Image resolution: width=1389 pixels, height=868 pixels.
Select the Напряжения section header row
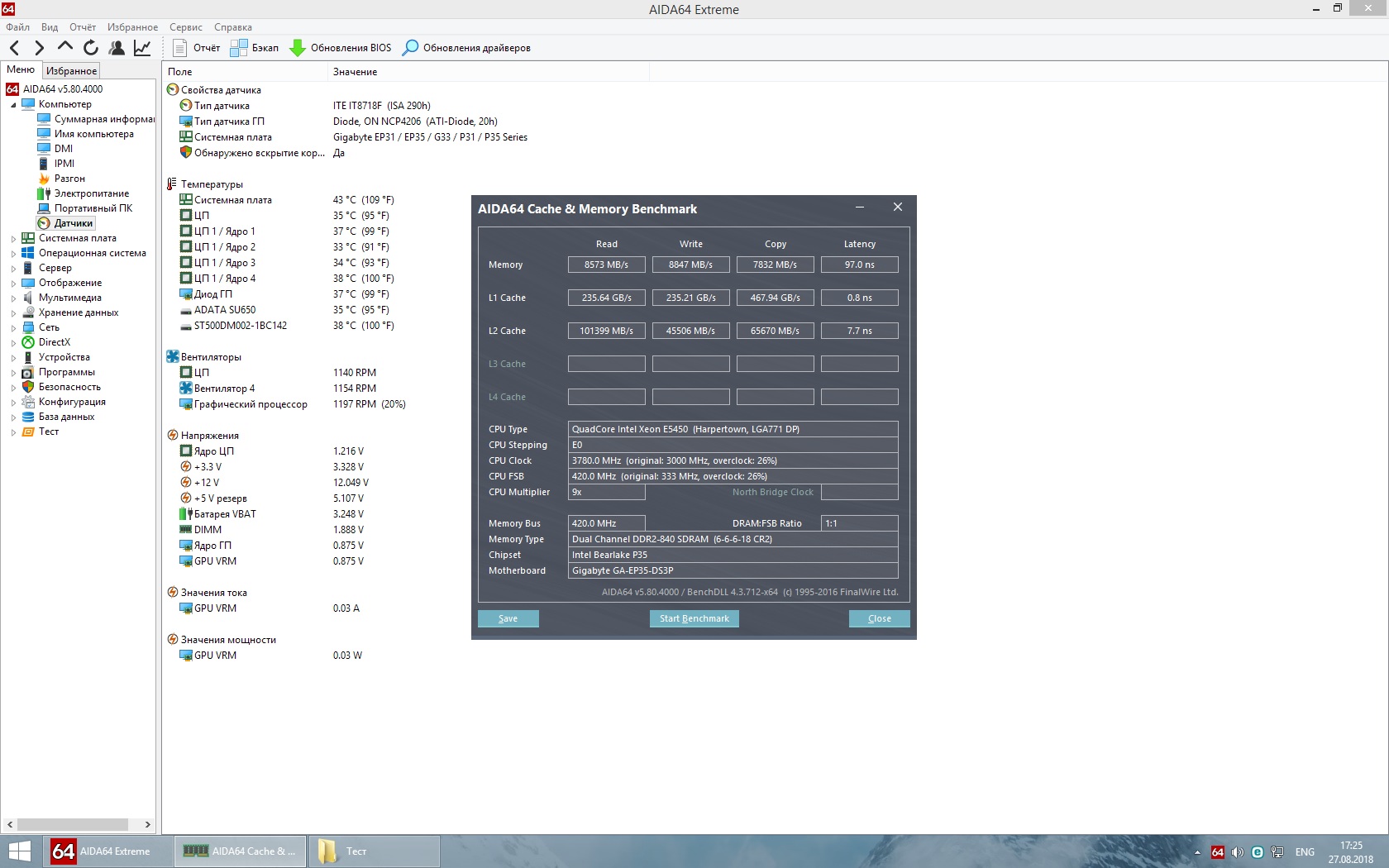point(203,436)
